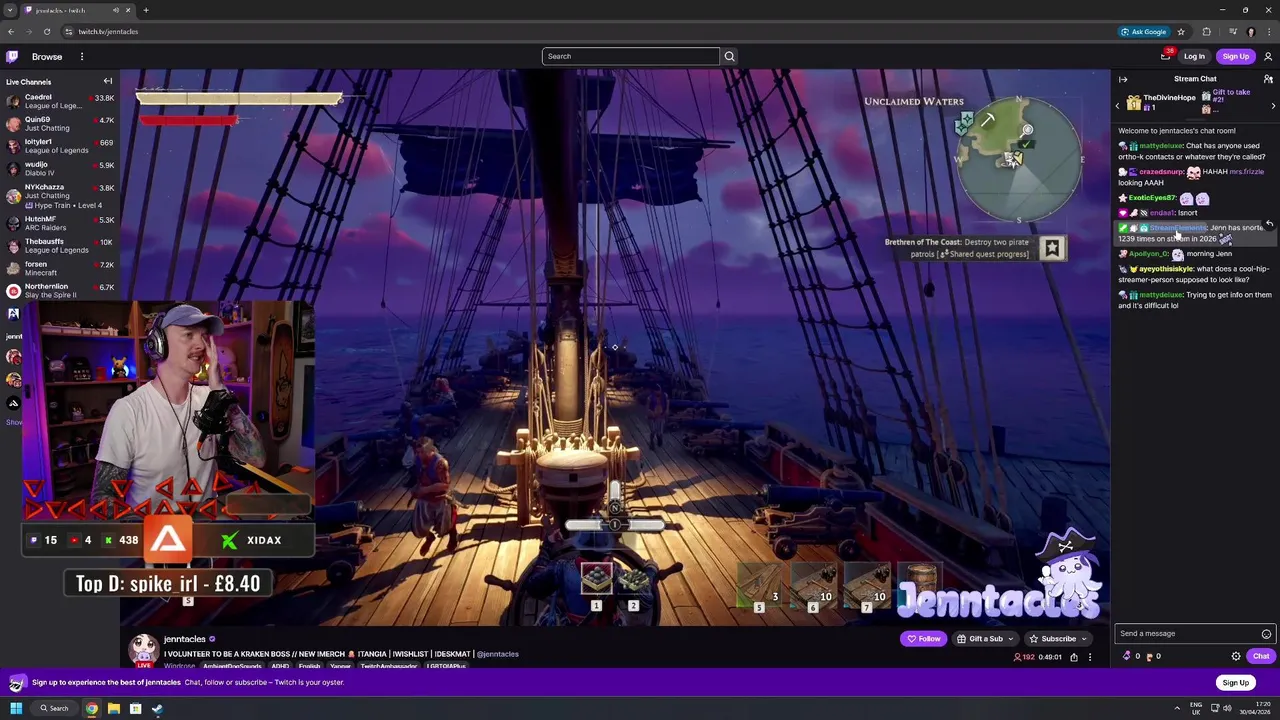1280x720 pixels.
Task: Open Chrome from the taskbar
Action: pos(92,709)
